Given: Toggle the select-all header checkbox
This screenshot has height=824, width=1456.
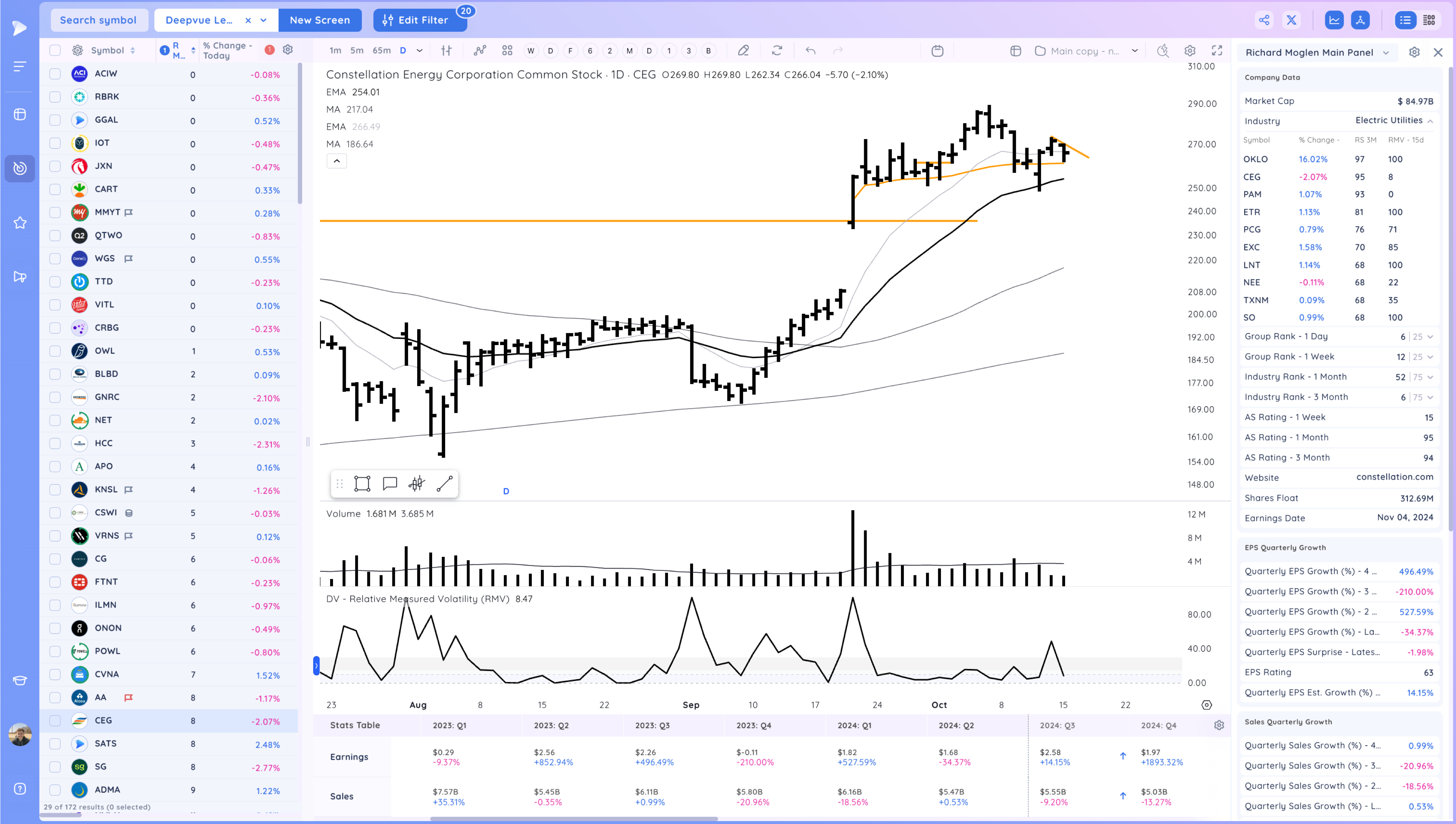Looking at the screenshot, I should coord(55,50).
